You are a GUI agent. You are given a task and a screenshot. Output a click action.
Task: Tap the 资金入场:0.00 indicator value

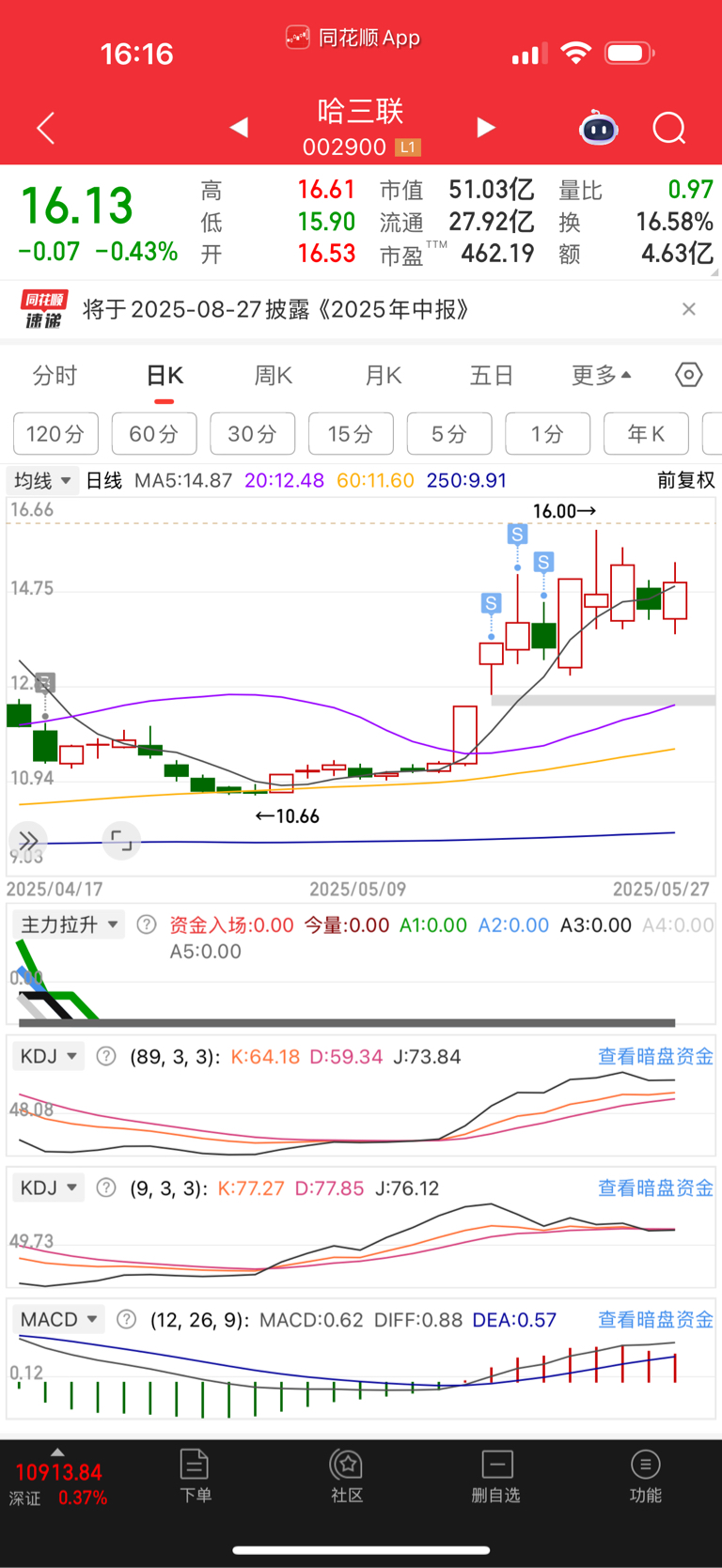231,924
